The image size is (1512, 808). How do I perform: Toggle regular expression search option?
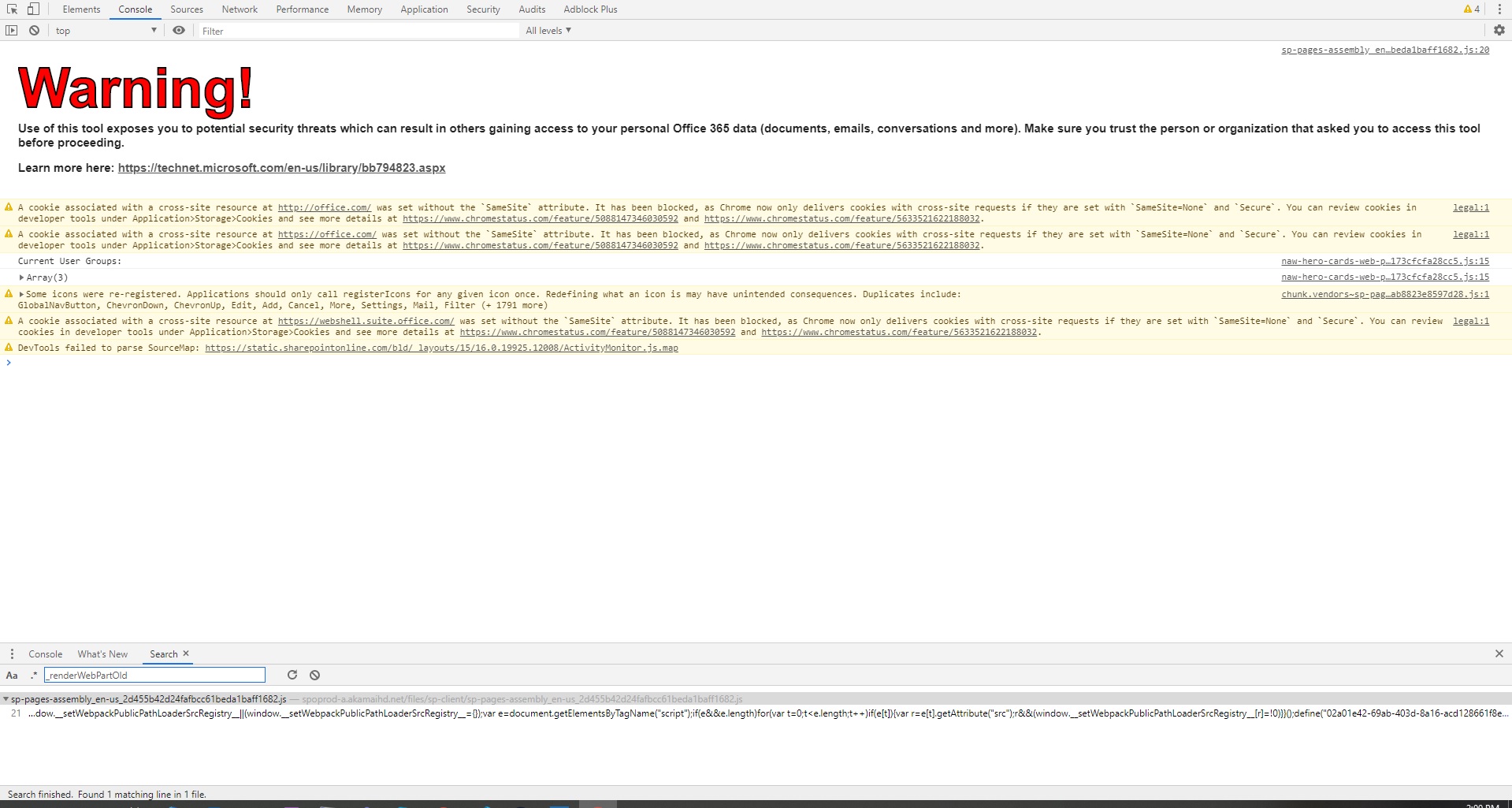(34, 675)
